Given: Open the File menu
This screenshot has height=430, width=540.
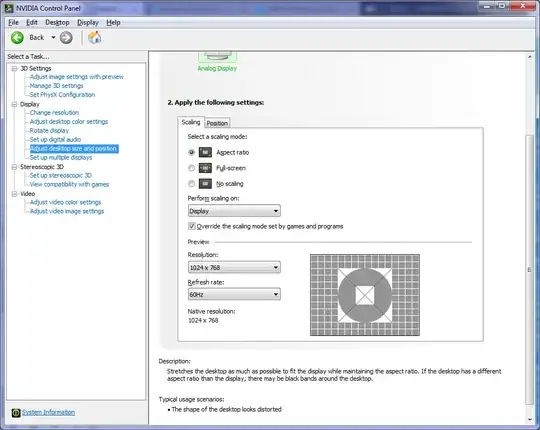Looking at the screenshot, I should [x=13, y=23].
